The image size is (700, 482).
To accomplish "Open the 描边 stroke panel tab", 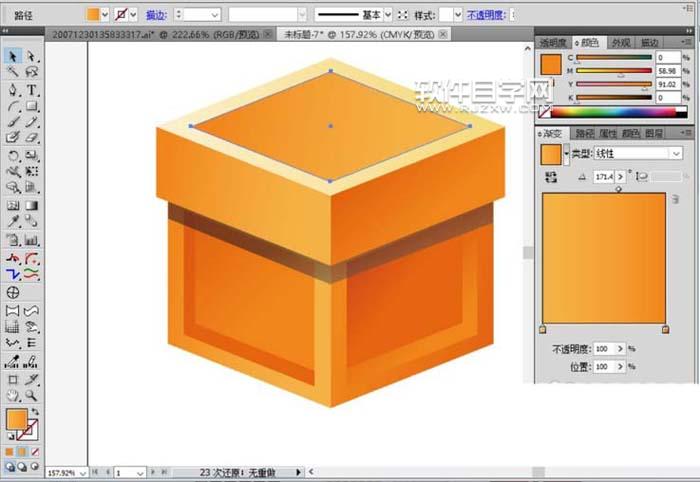I will pos(650,43).
